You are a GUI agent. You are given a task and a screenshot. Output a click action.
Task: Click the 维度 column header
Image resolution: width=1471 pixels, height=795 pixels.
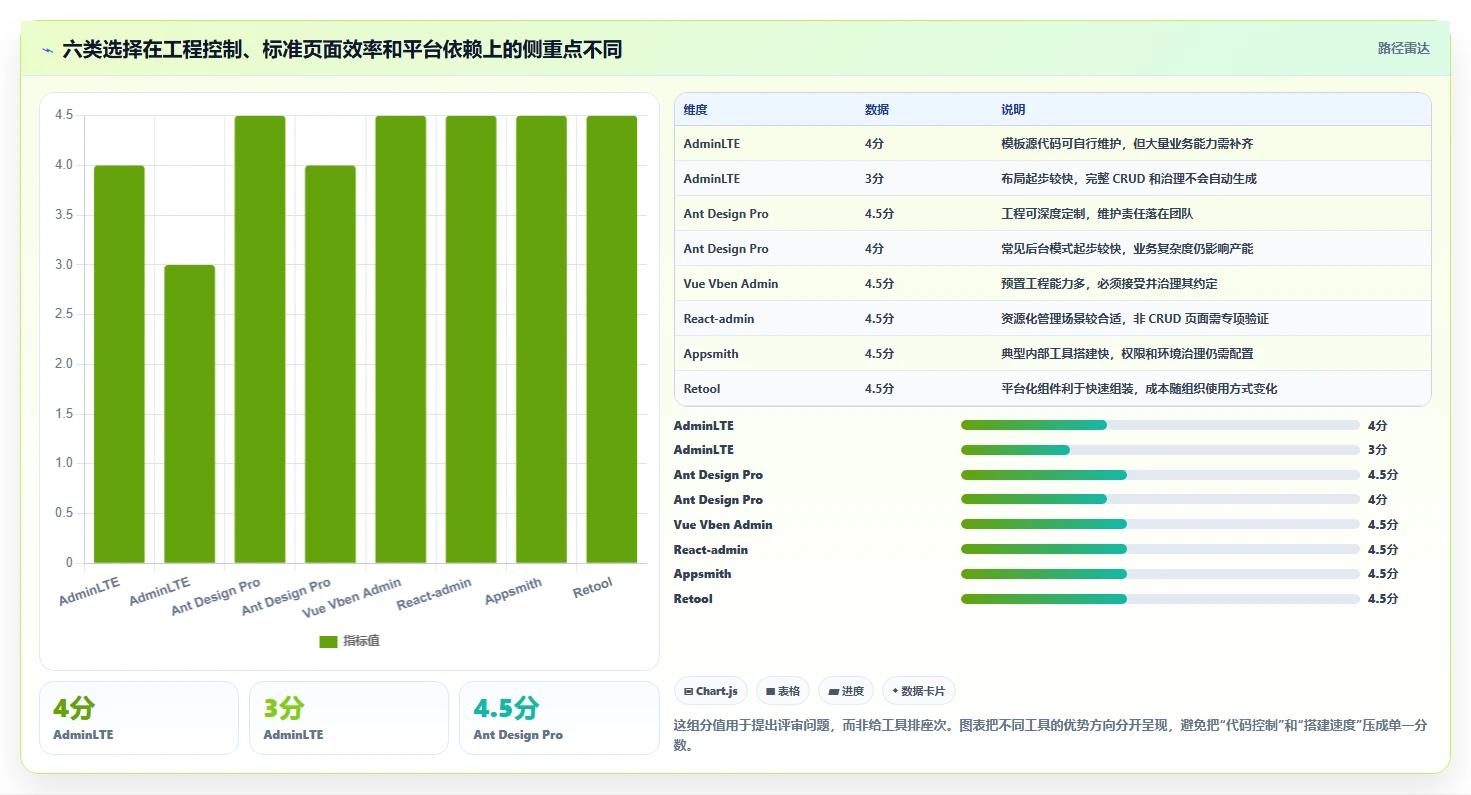pos(695,110)
